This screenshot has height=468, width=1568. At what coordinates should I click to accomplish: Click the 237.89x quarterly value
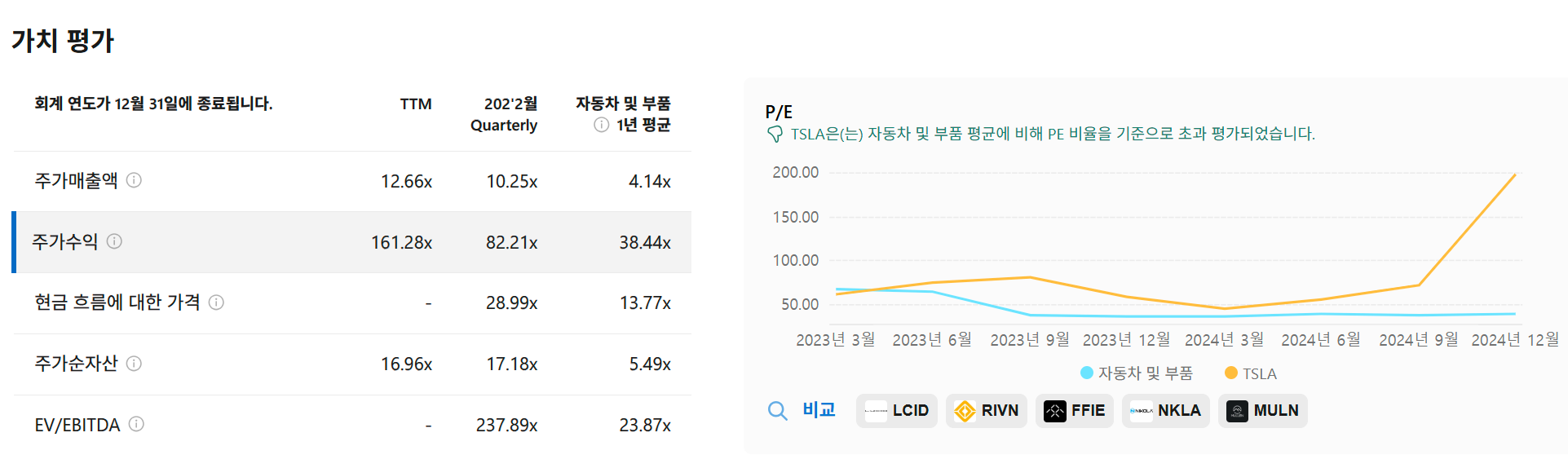pos(506,426)
